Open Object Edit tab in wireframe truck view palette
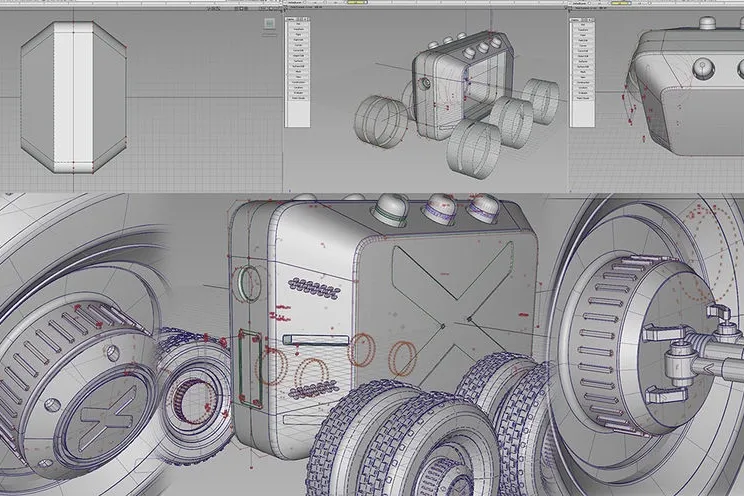Image resolution: width=744 pixels, height=496 pixels. [298, 56]
